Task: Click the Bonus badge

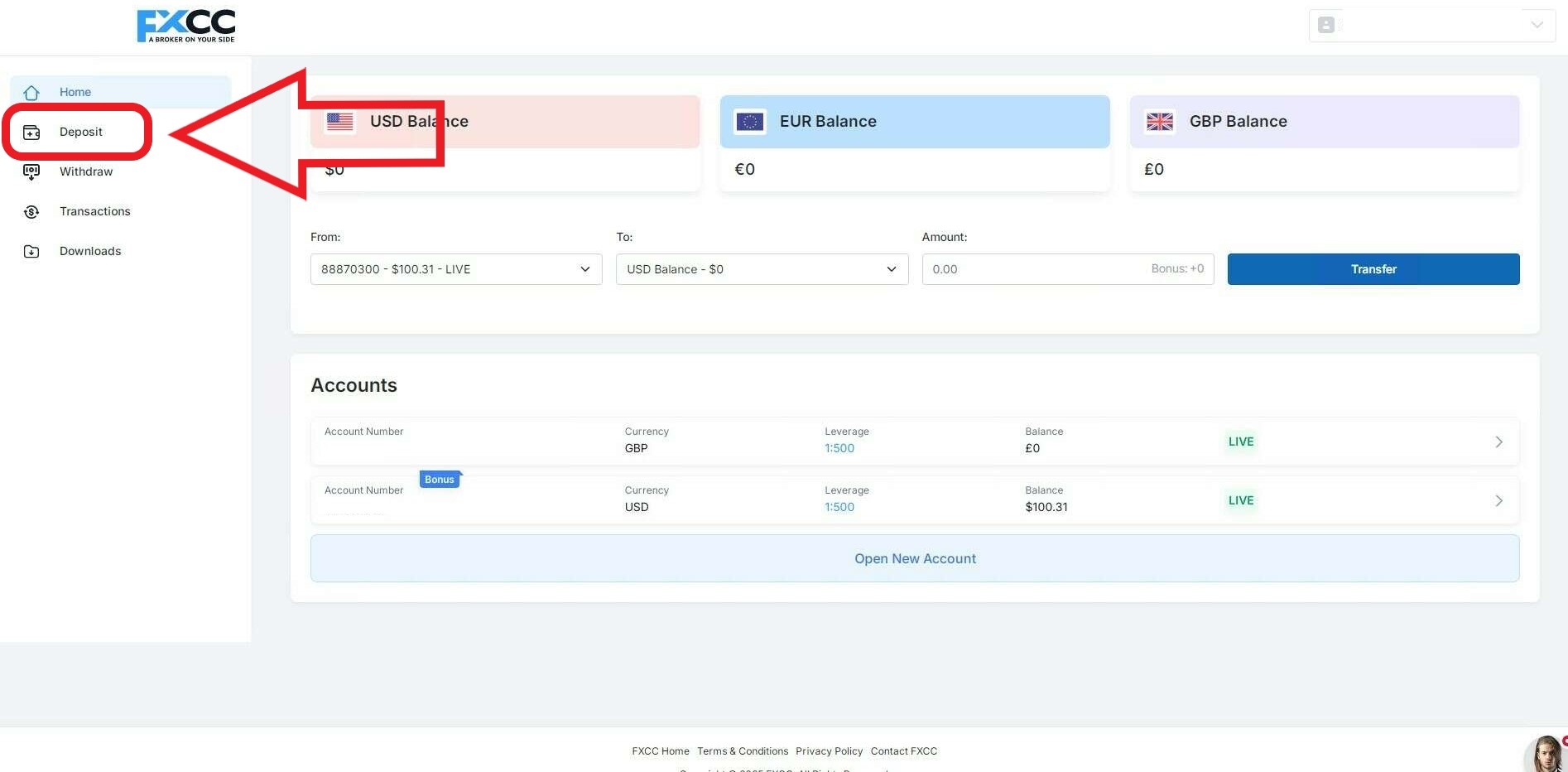Action: point(440,480)
